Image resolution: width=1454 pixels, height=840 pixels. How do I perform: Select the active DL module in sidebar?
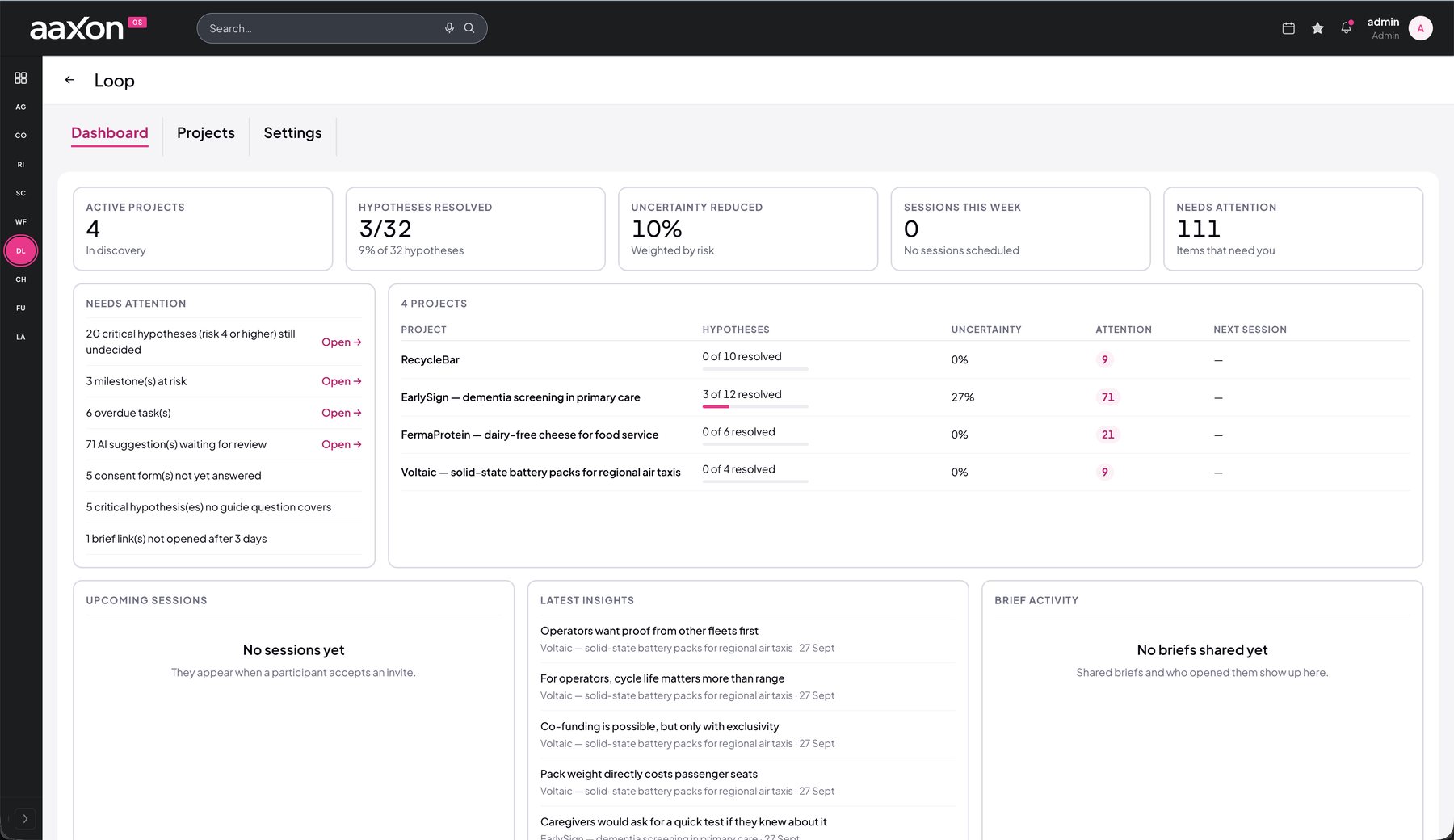point(21,251)
